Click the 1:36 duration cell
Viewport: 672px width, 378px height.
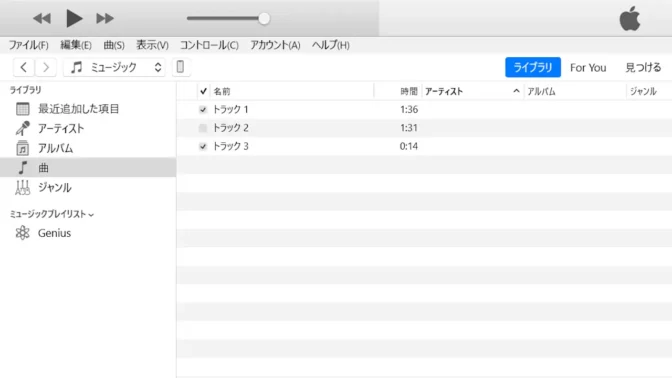pos(409,110)
